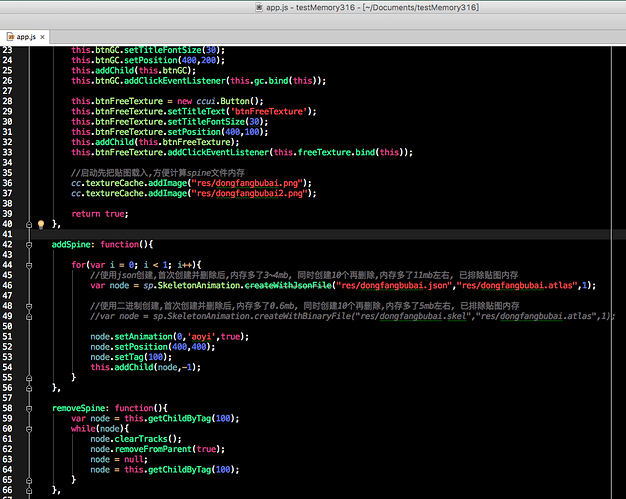This screenshot has height=499, width=626.
Task: Select the app.js editor tab
Action: pyautogui.click(x=26, y=37)
